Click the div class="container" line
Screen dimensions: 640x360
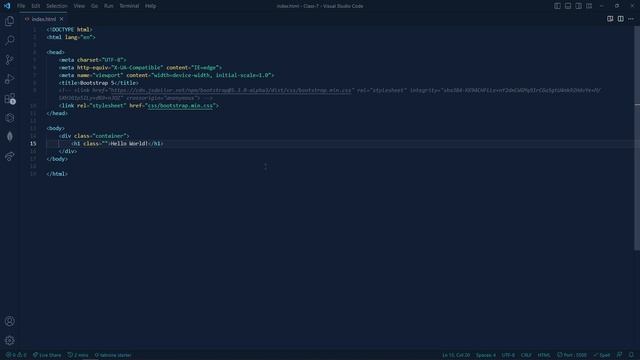coord(94,136)
